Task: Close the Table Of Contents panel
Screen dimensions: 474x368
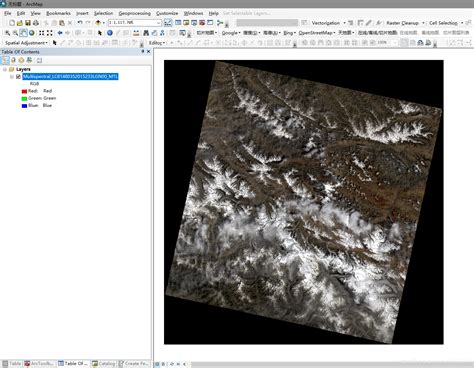Action: (148, 52)
